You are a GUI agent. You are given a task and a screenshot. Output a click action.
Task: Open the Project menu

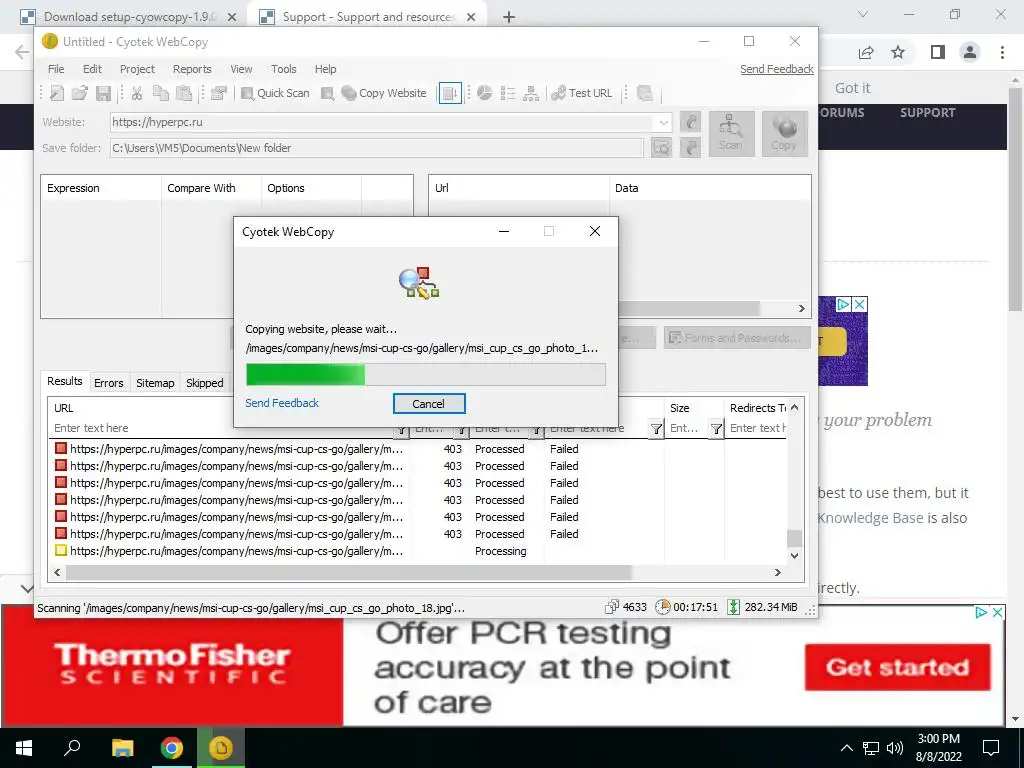[137, 69]
